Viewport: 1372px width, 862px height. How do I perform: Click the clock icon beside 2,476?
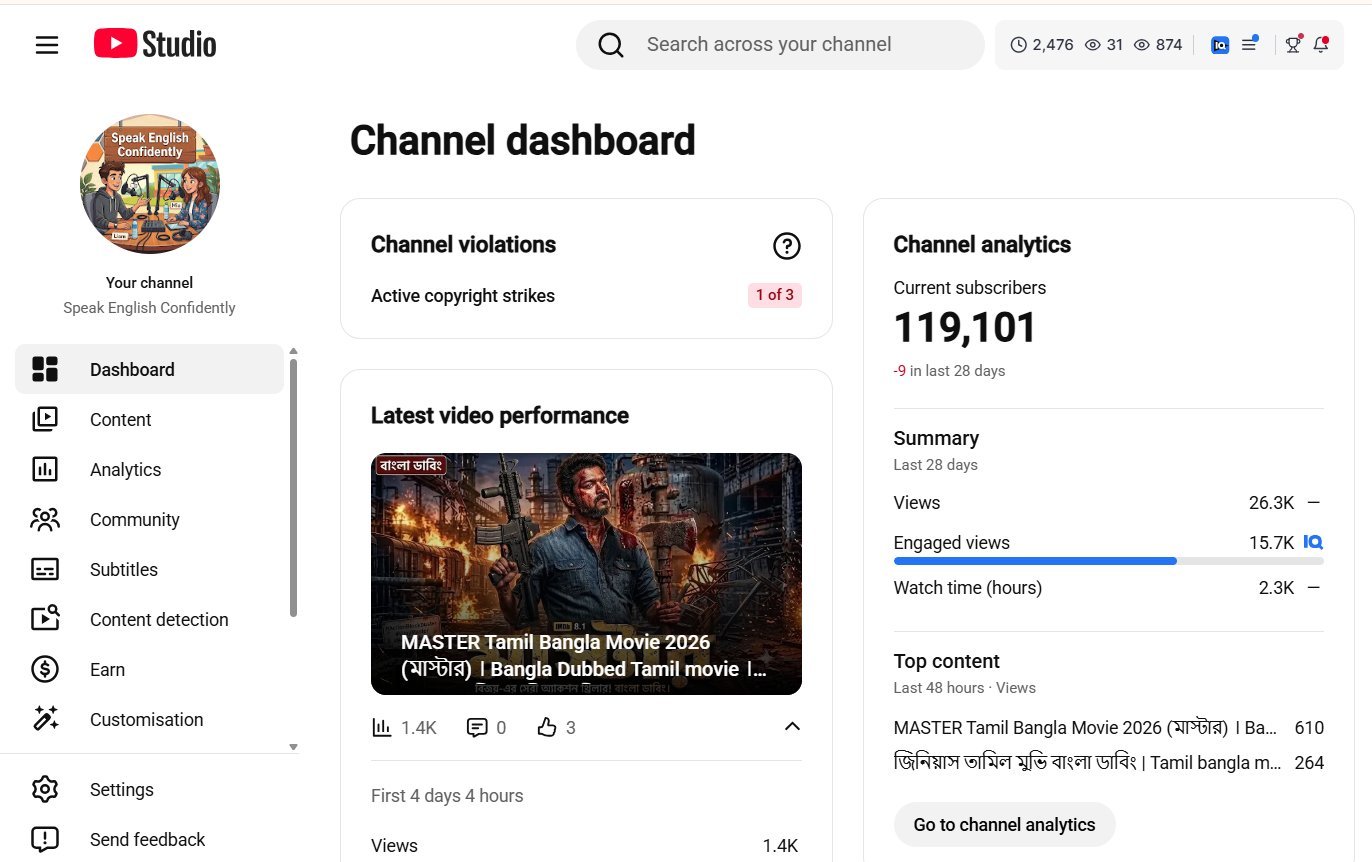(x=1018, y=45)
